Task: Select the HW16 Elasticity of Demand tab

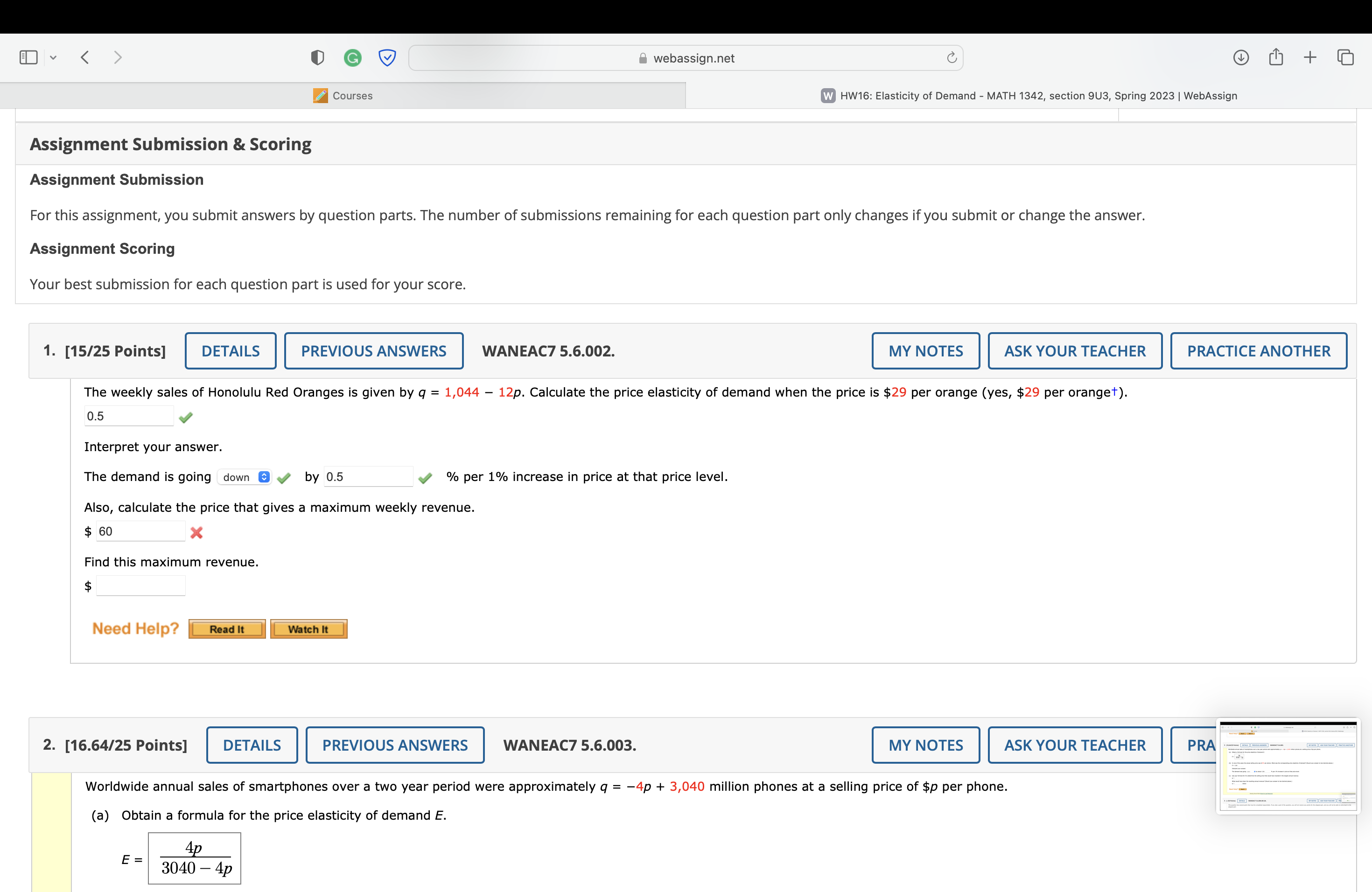Action: [x=1029, y=96]
